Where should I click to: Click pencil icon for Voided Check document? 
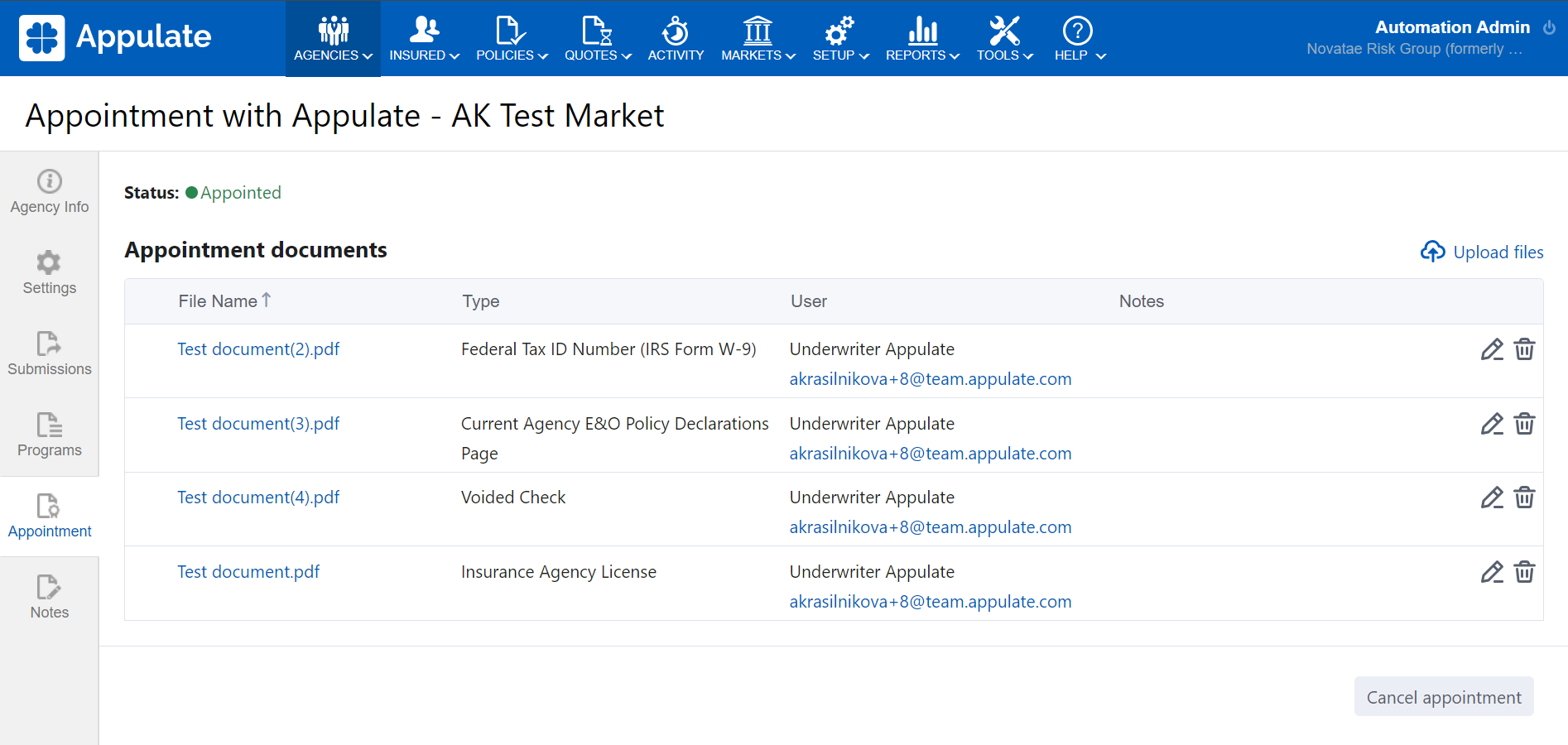pos(1491,497)
